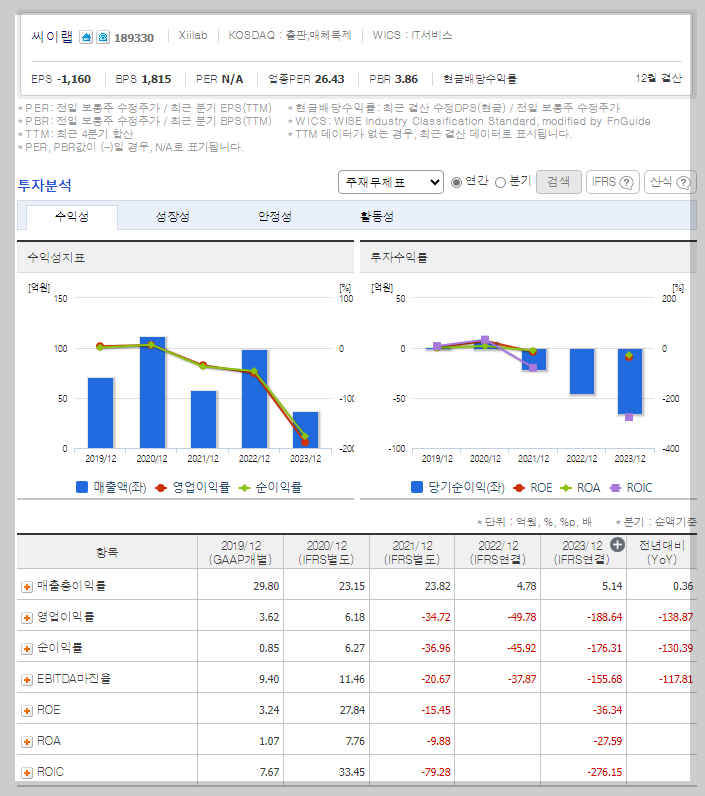The width and height of the screenshot is (705, 796).
Task: Click the 전년대비 (YoY) column header
Action: [661, 552]
